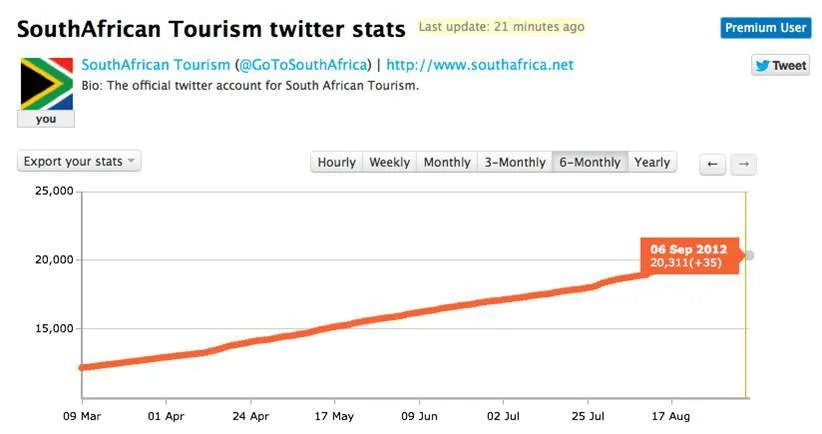822x434 pixels.
Task: Go to next period with right arrow
Action: pos(743,163)
